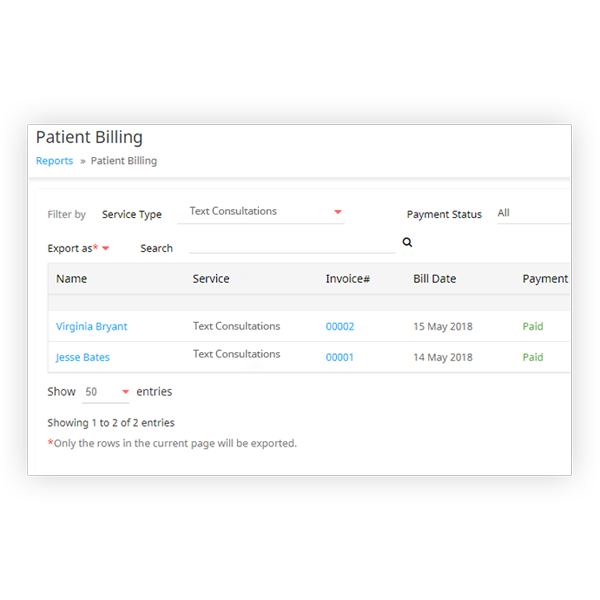Change the Show entries count dropdown
Viewport: 600px width, 600px height.
coord(106,392)
